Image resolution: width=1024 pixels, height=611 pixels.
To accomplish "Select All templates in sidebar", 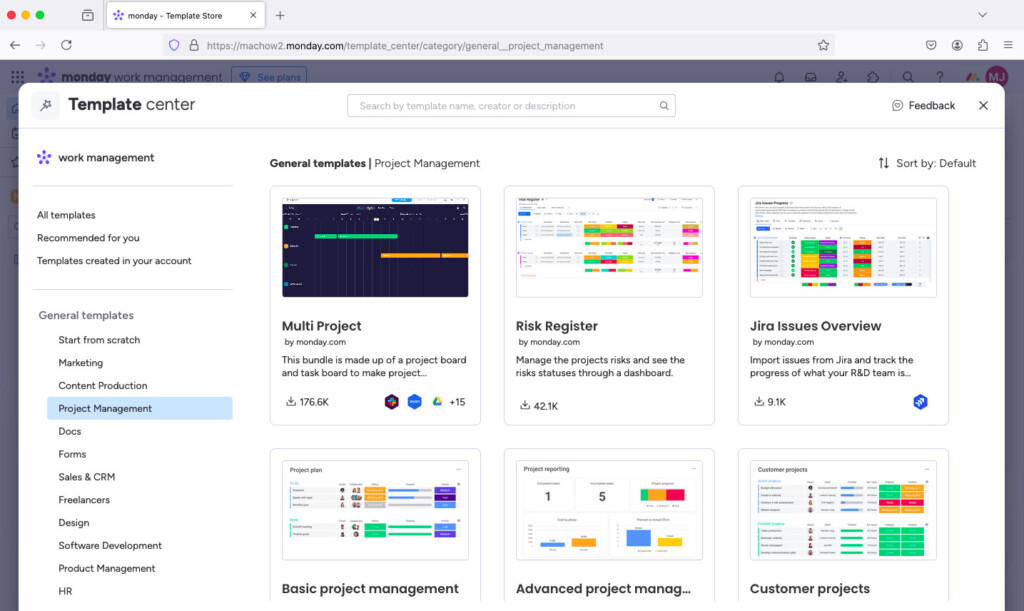I will (66, 215).
